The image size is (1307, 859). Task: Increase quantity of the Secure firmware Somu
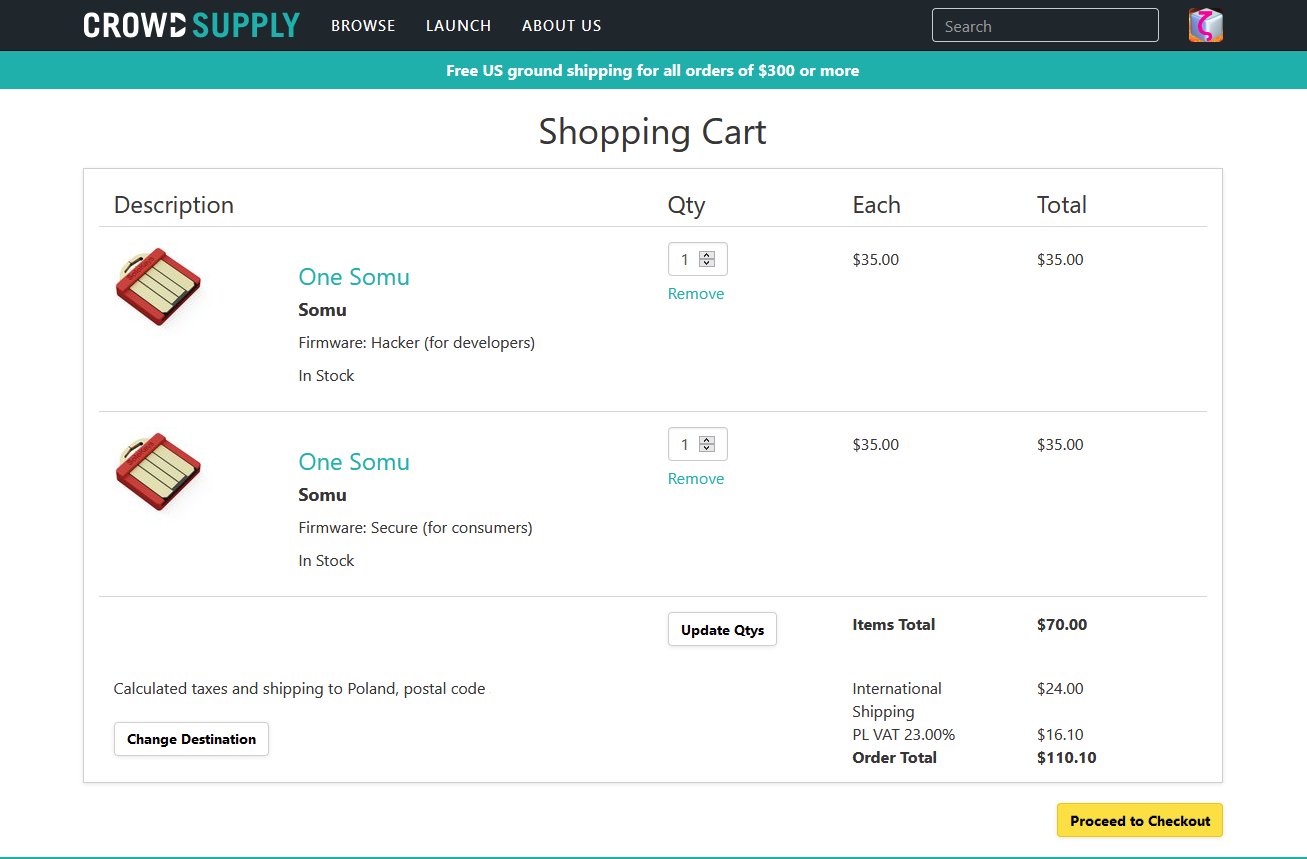(707, 440)
